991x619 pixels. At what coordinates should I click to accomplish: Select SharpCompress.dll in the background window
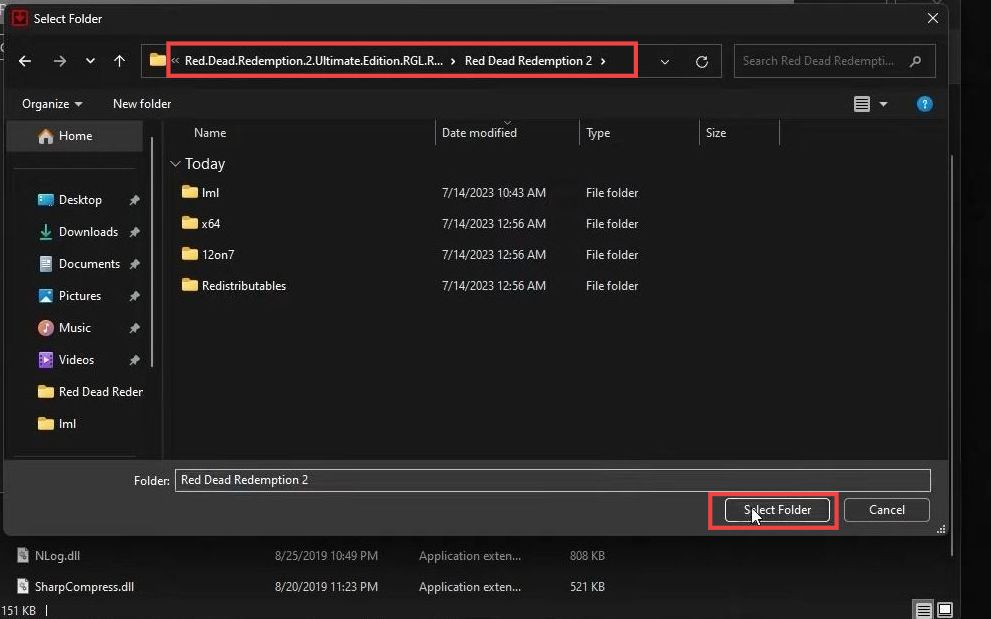click(x=84, y=587)
